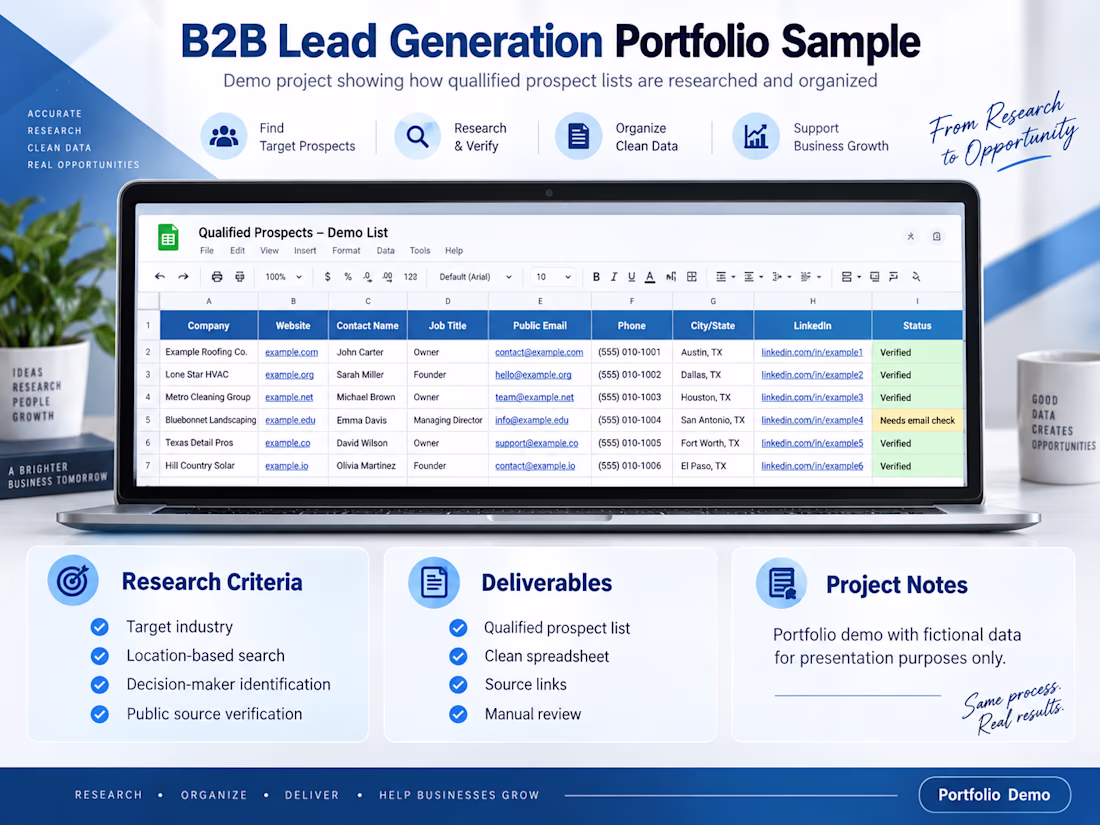Click the checkmark beside Decision-maker identification
The height and width of the screenshot is (825, 1100).
tap(100, 685)
